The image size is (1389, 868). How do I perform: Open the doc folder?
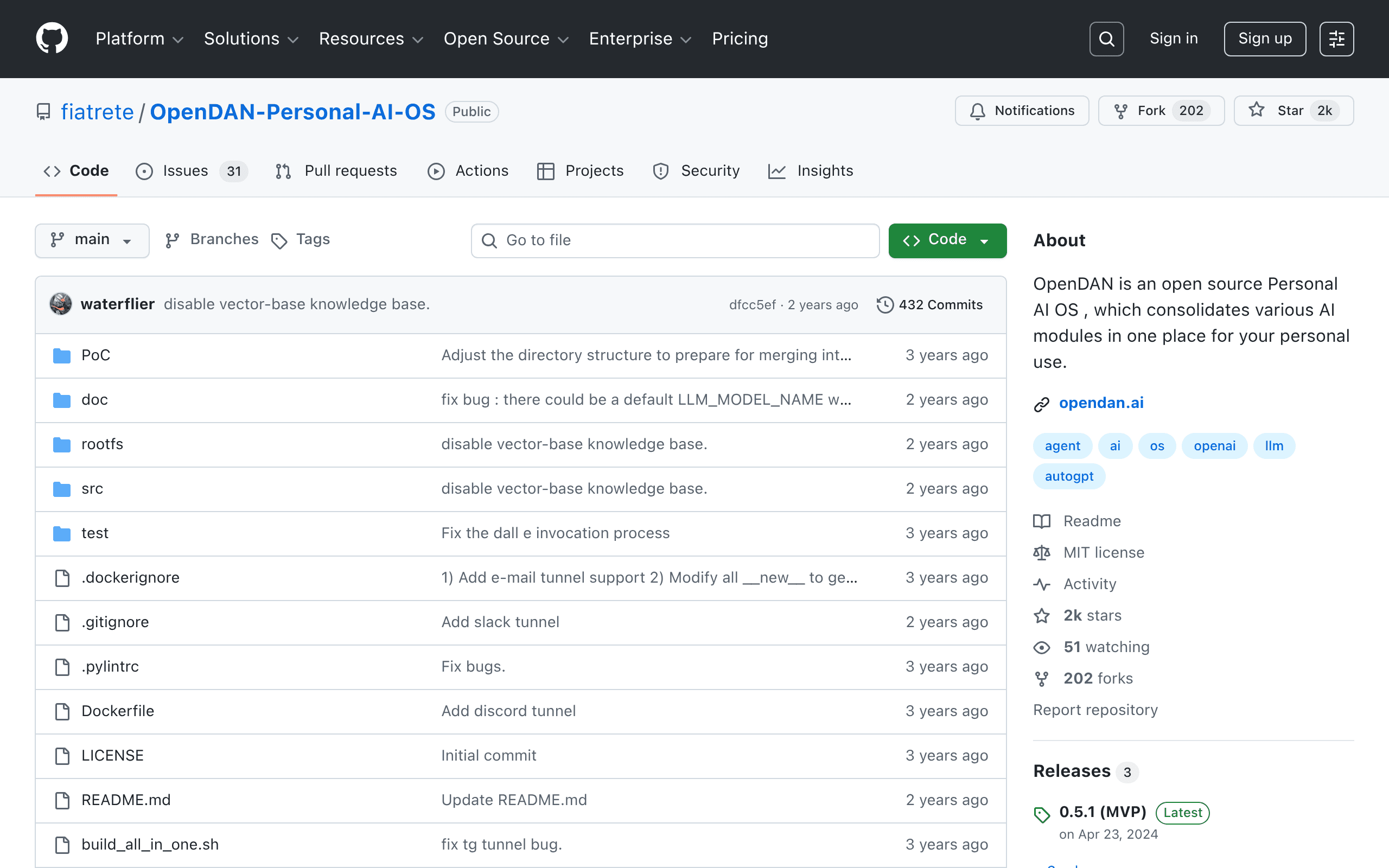pos(95,400)
